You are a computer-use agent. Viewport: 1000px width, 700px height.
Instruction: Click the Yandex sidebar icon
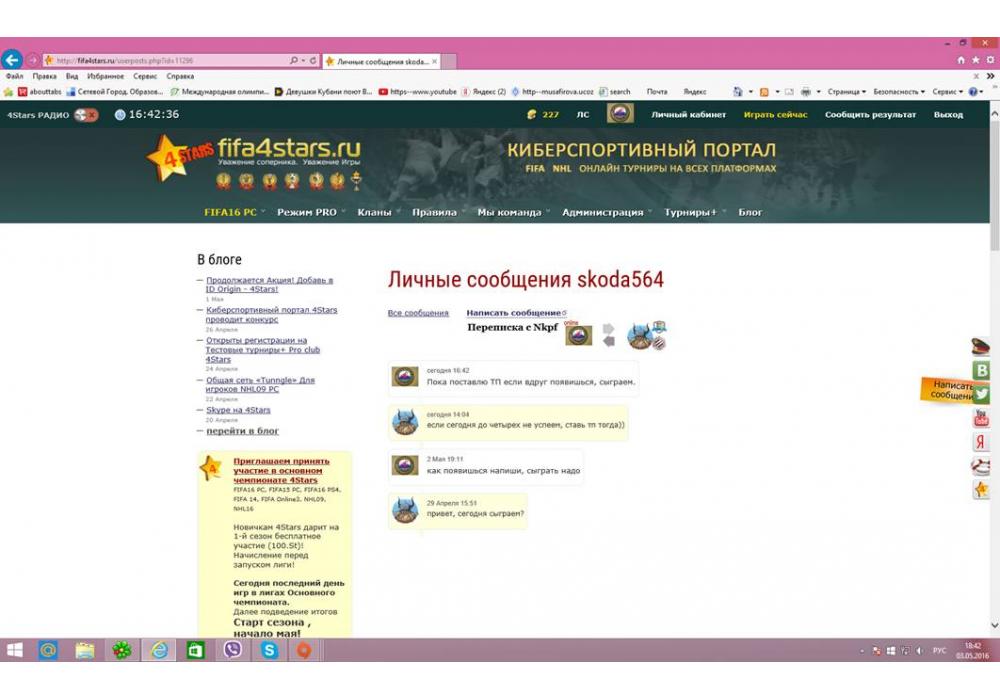tap(982, 442)
